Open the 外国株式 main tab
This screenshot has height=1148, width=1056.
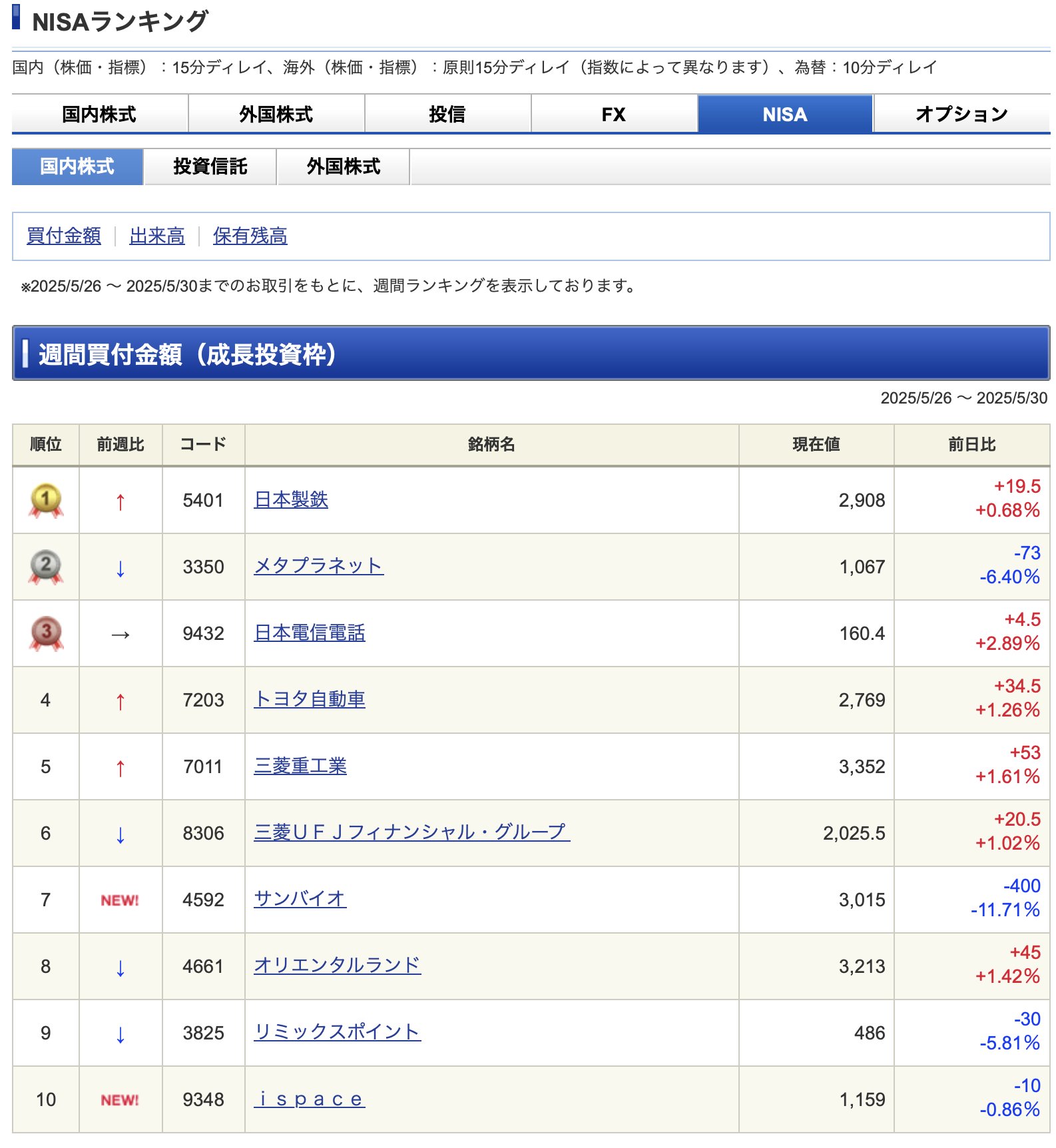pyautogui.click(x=276, y=114)
